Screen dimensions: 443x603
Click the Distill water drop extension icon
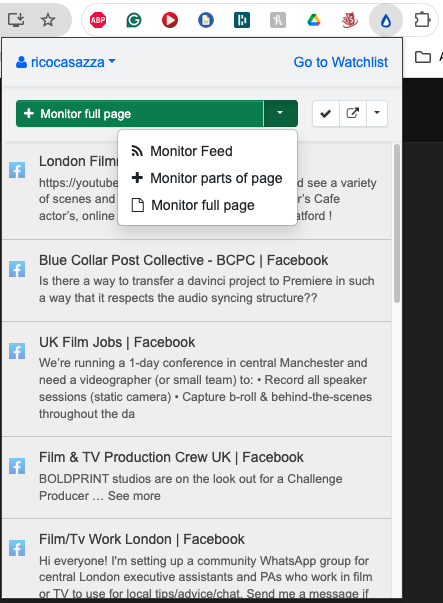[x=386, y=20]
